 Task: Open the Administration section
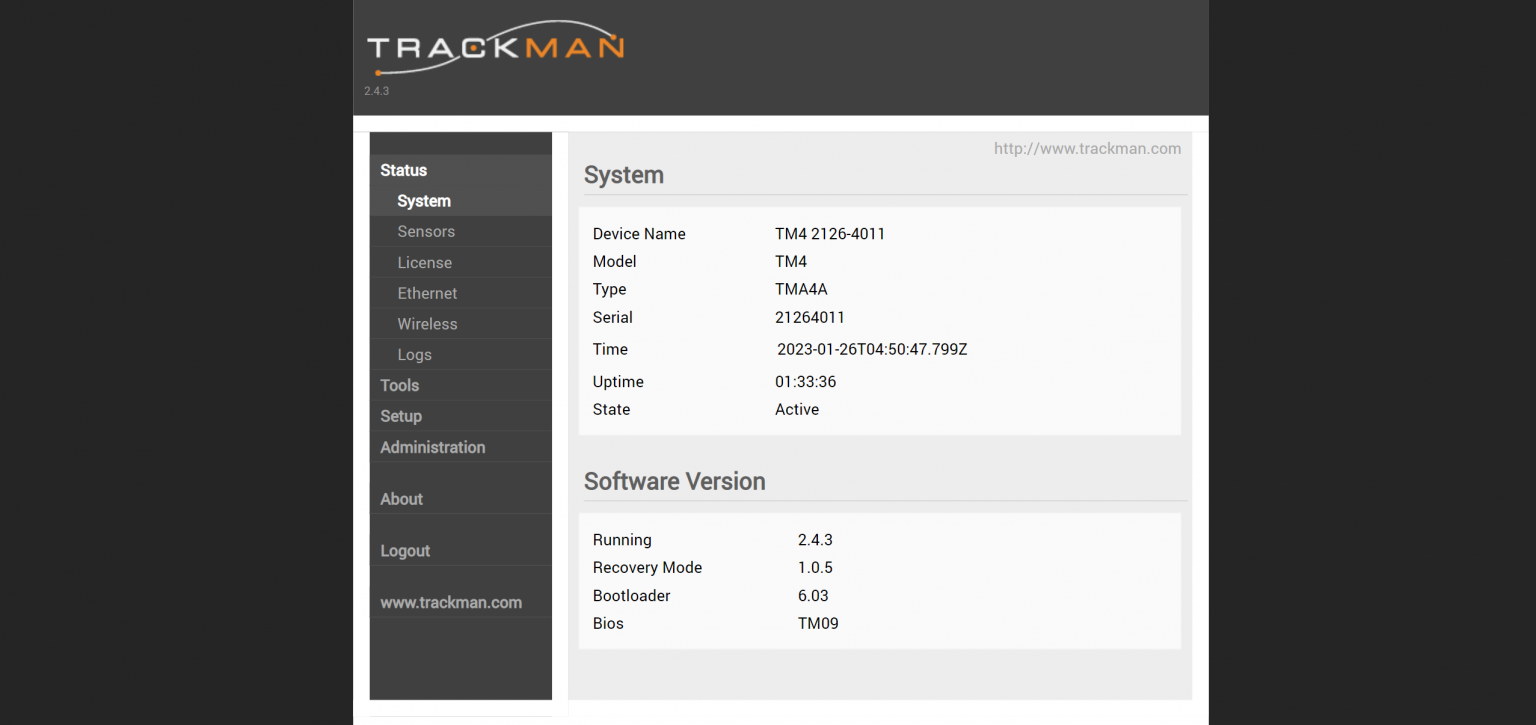pos(433,448)
